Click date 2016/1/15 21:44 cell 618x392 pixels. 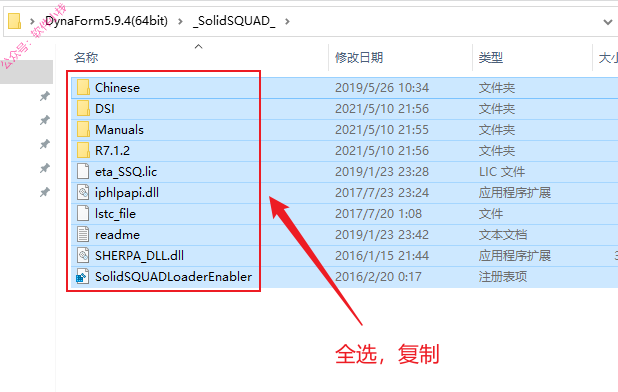click(382, 255)
